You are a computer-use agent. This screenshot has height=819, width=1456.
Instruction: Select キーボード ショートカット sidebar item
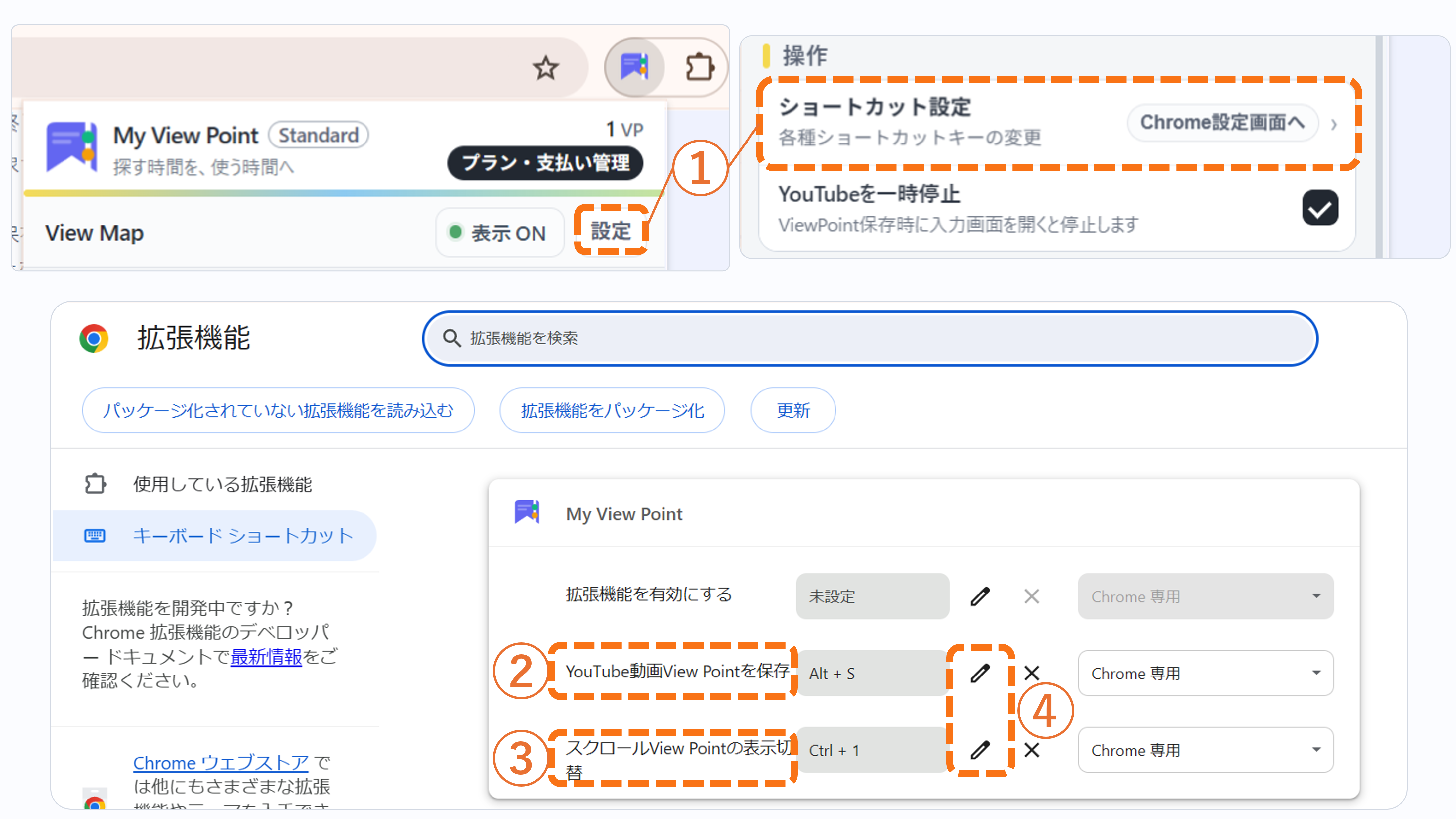tap(215, 535)
